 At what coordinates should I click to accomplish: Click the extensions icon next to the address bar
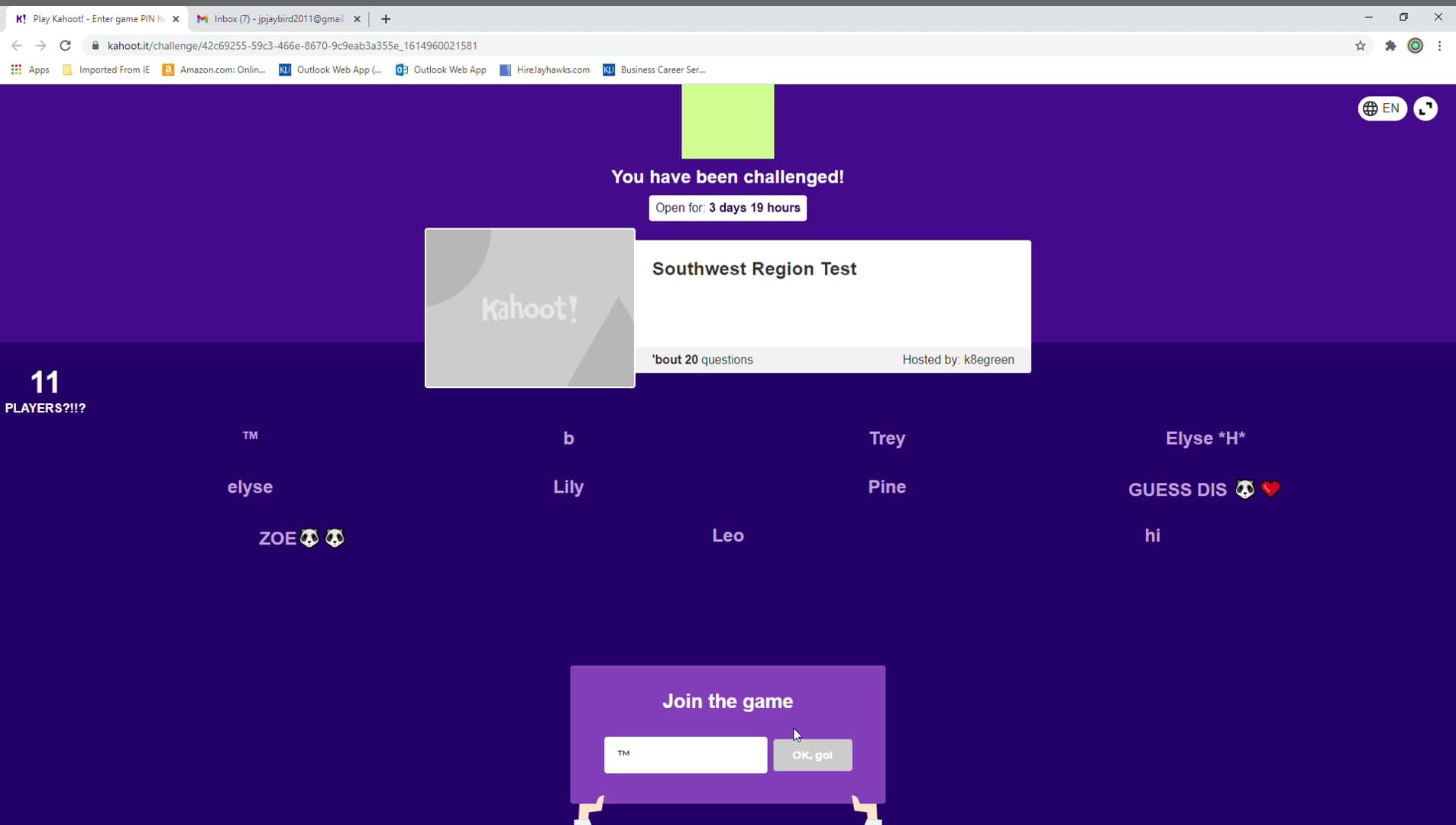(1389, 46)
